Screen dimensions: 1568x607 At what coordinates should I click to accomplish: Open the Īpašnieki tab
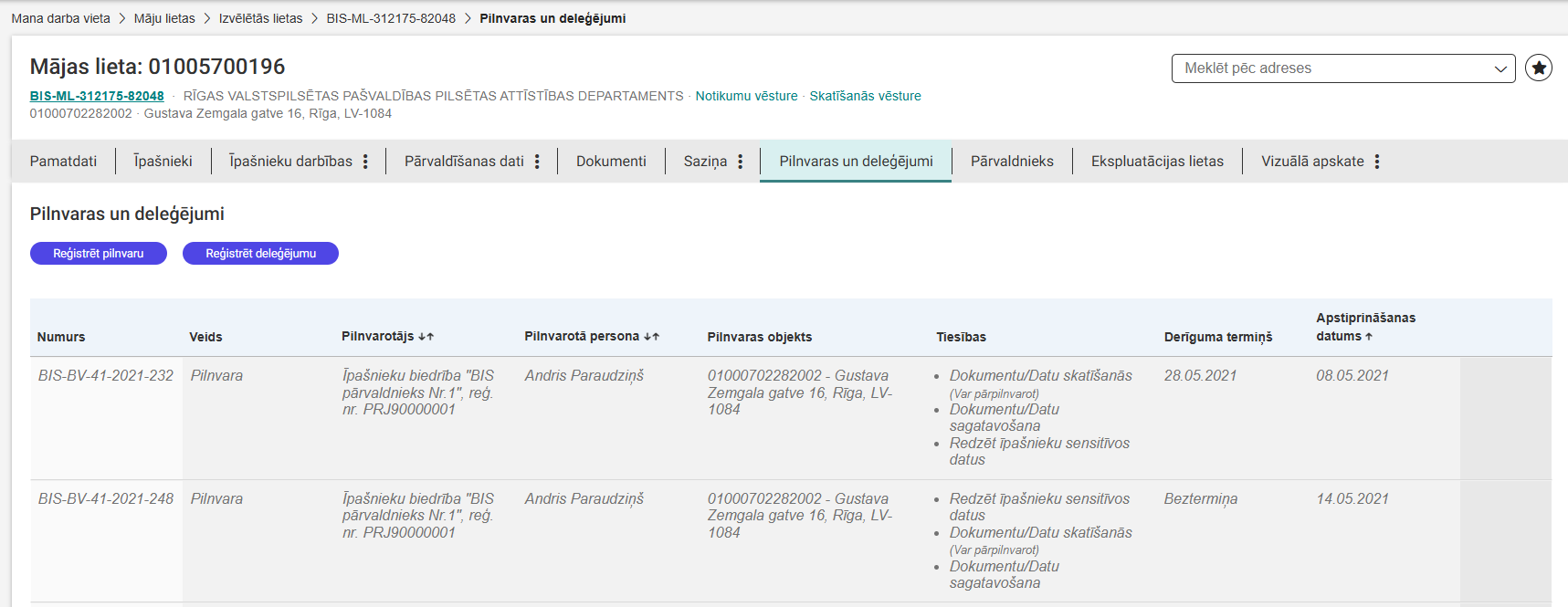[x=163, y=162]
